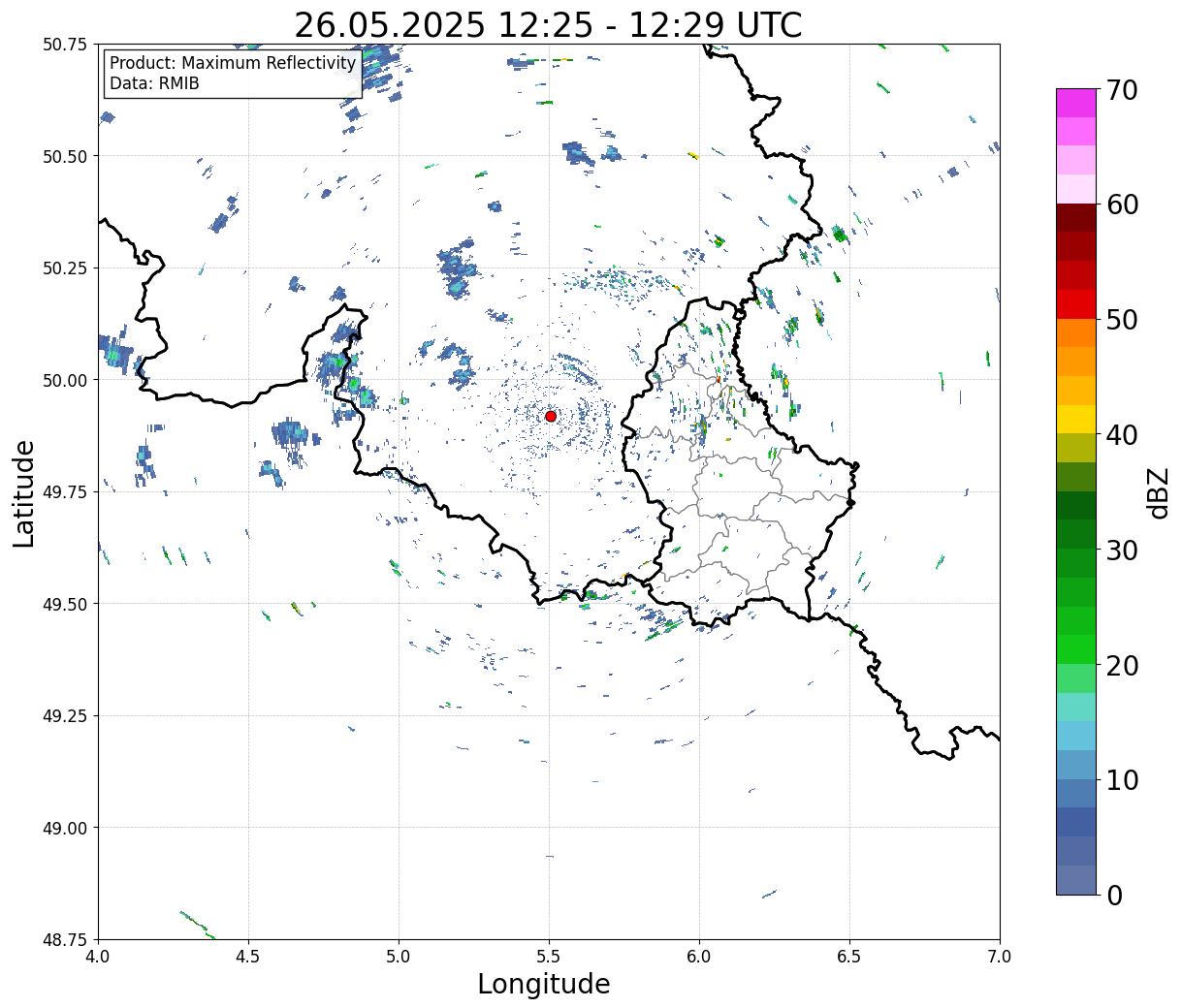Click the 'Data: RMIB' label

pyautogui.click(x=154, y=83)
